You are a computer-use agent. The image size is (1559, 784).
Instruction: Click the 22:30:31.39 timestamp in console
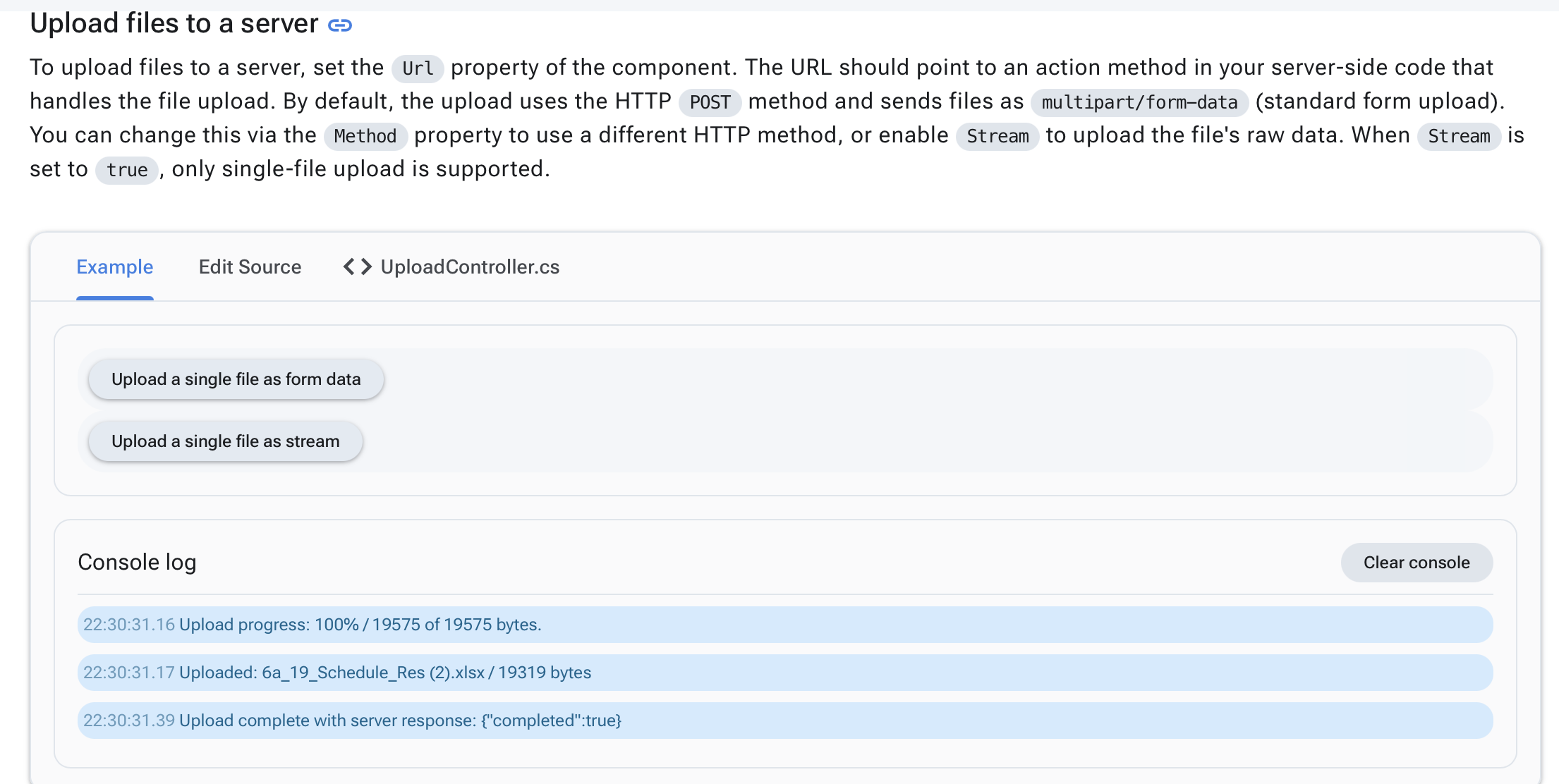click(129, 721)
